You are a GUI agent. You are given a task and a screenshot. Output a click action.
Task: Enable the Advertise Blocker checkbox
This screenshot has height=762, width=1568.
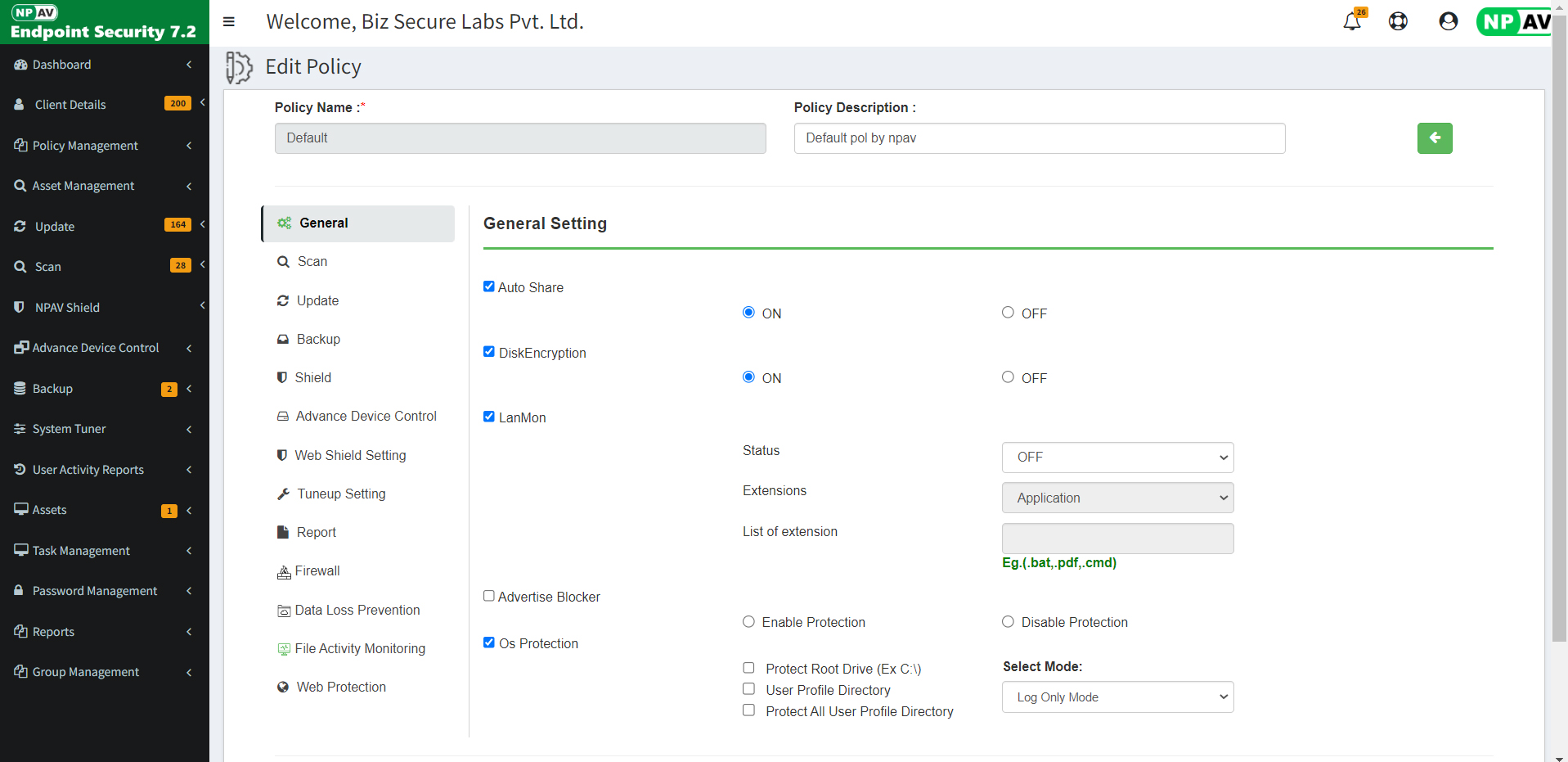click(489, 596)
